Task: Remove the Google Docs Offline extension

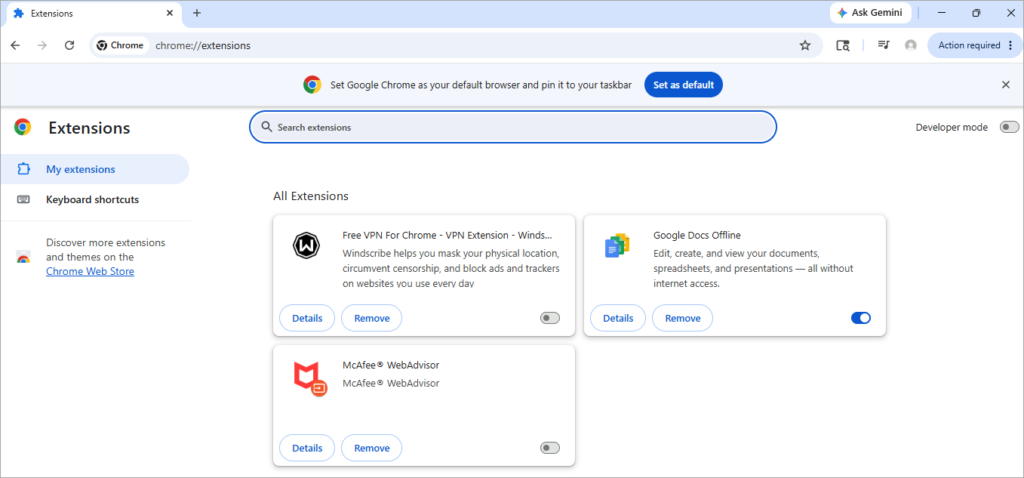Action: coord(682,318)
